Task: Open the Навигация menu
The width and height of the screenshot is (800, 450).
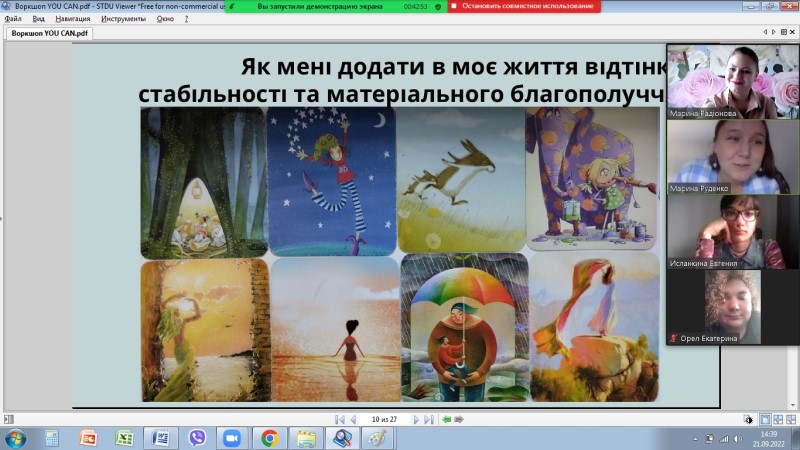Action: coord(72,19)
